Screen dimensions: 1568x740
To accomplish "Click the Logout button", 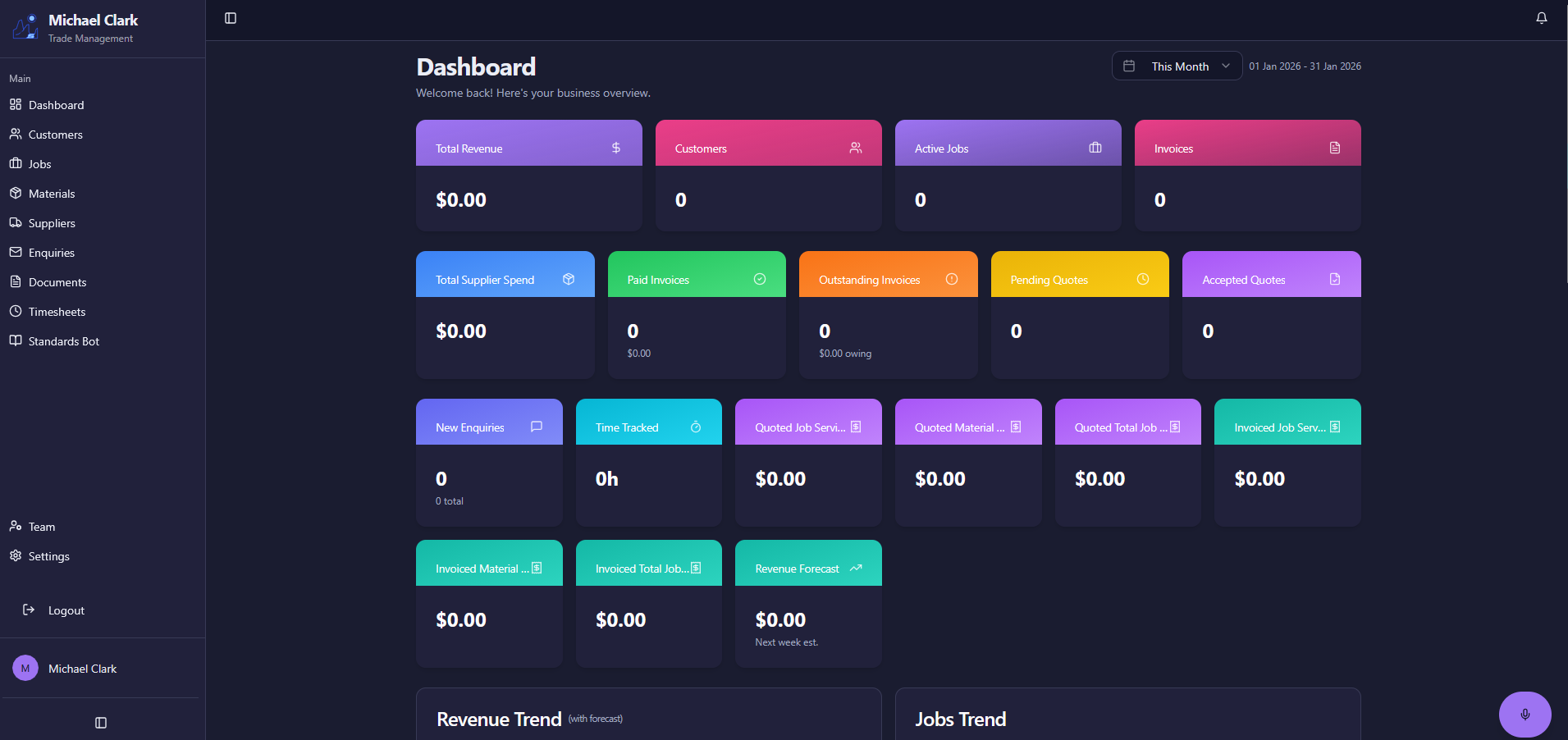I will click(66, 610).
